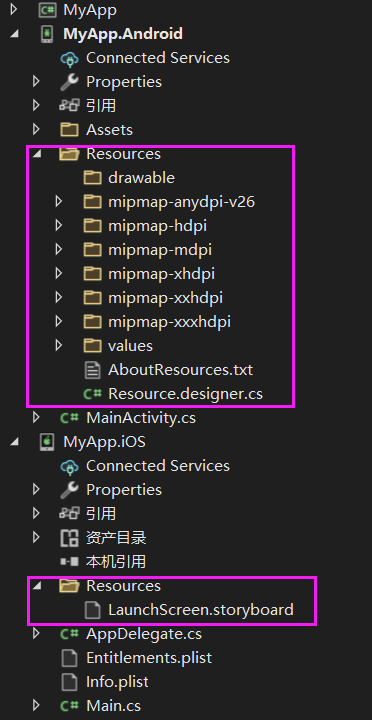The height and width of the screenshot is (720, 372).
Task: Select the MainActivity.cs file name
Action: pos(141,418)
